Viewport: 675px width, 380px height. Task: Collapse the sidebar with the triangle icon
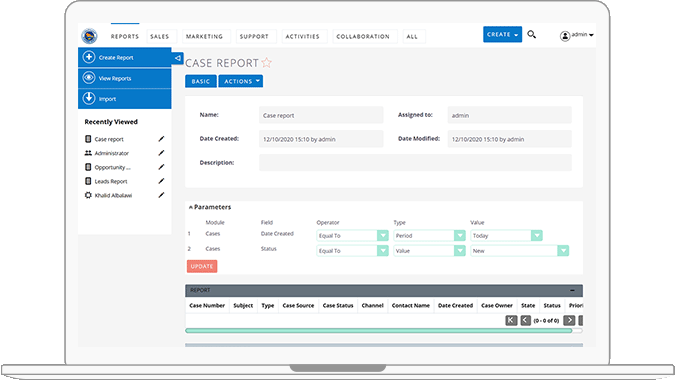pyautogui.click(x=177, y=58)
